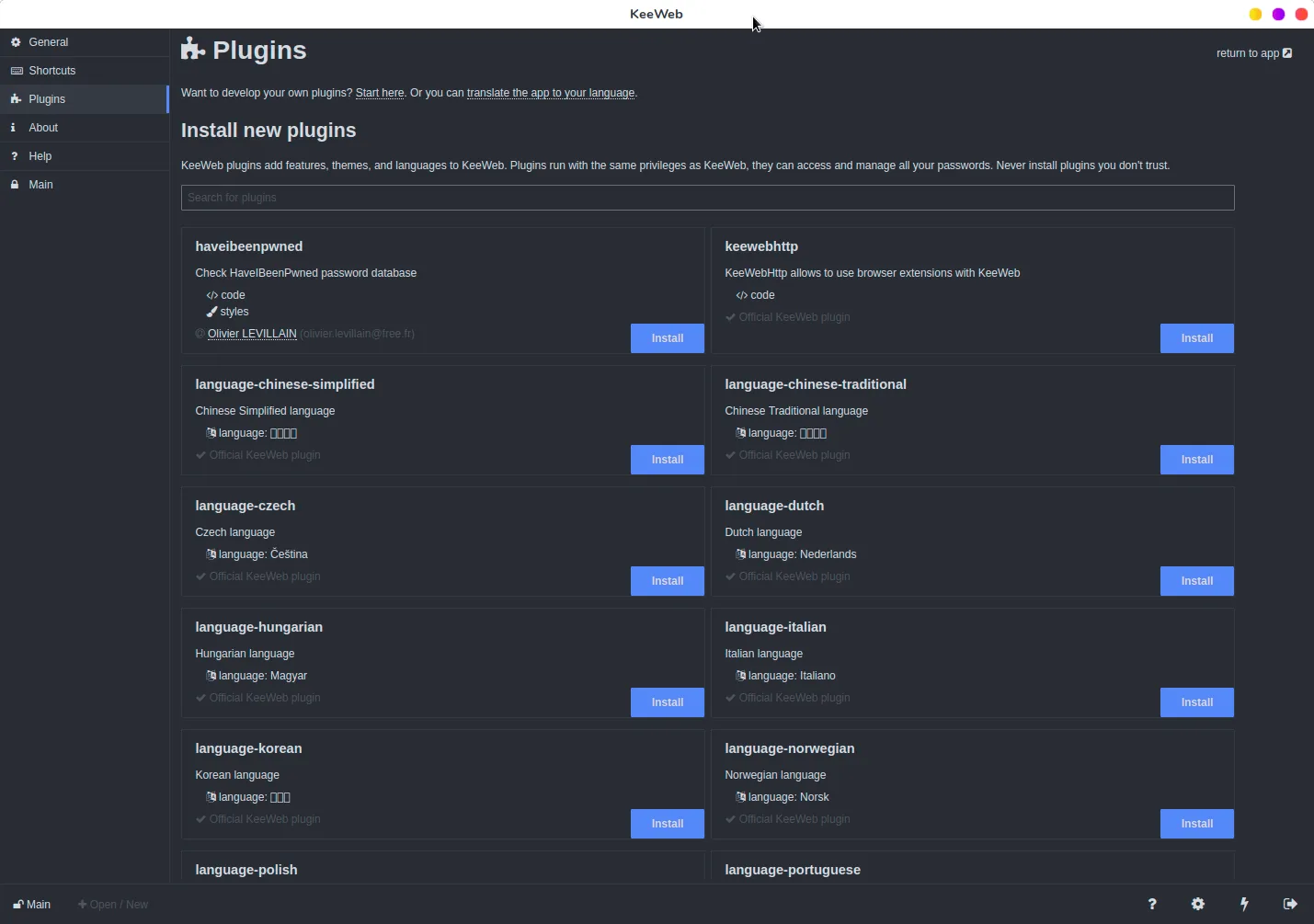
Task: Open the Help sidebar section
Action: click(40, 156)
